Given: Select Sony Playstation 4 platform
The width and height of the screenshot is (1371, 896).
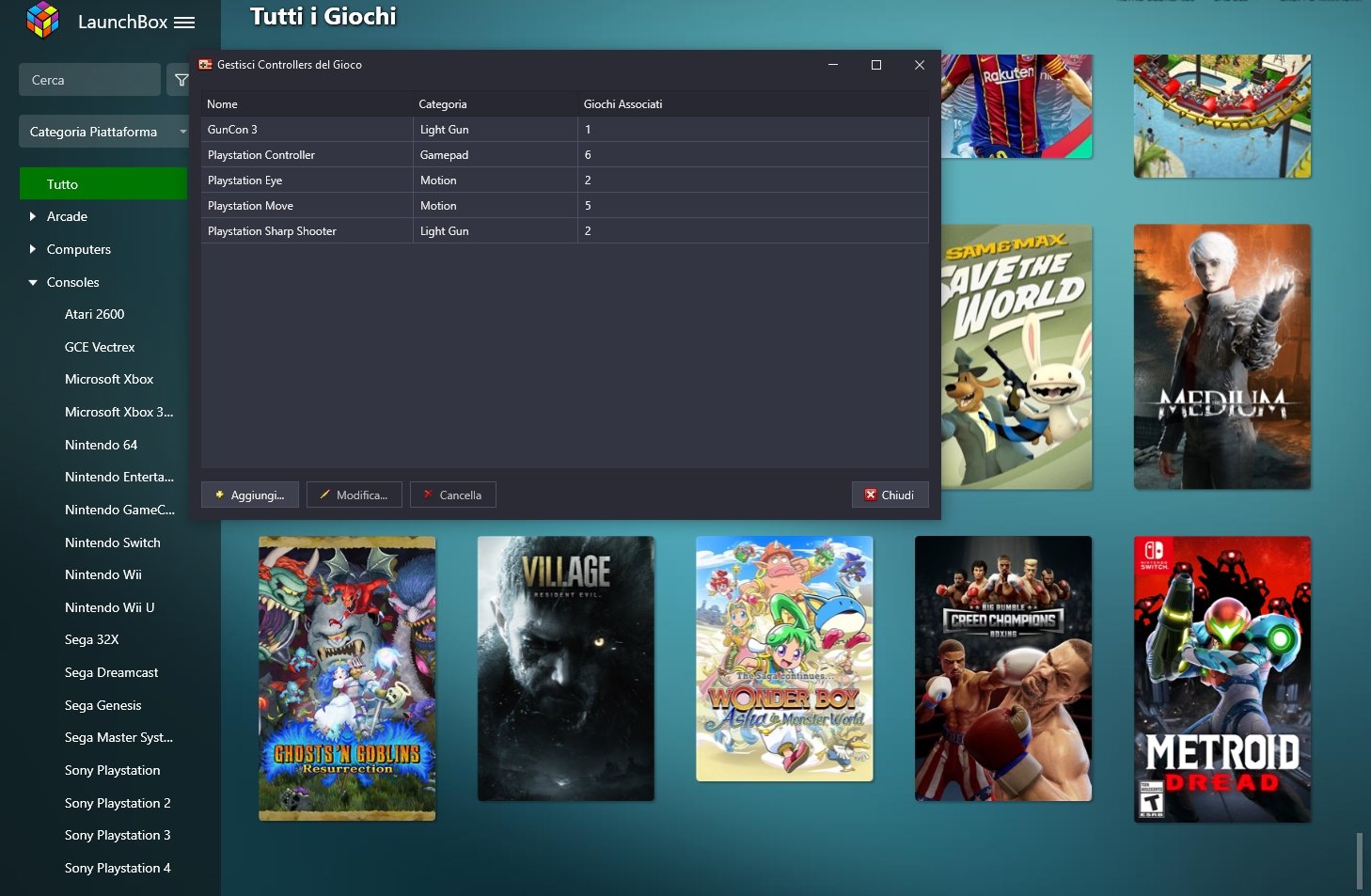Looking at the screenshot, I should click(x=118, y=868).
